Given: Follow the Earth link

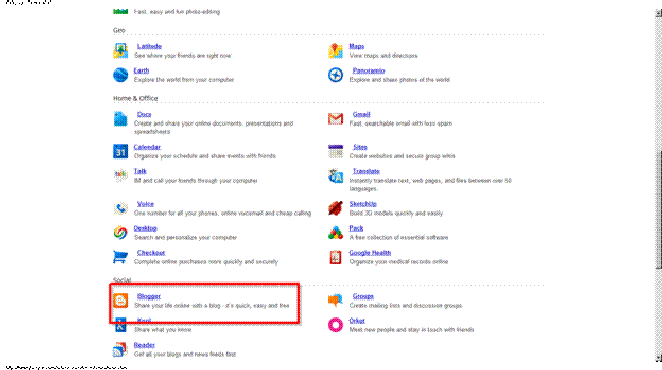Looking at the screenshot, I should point(141,71).
